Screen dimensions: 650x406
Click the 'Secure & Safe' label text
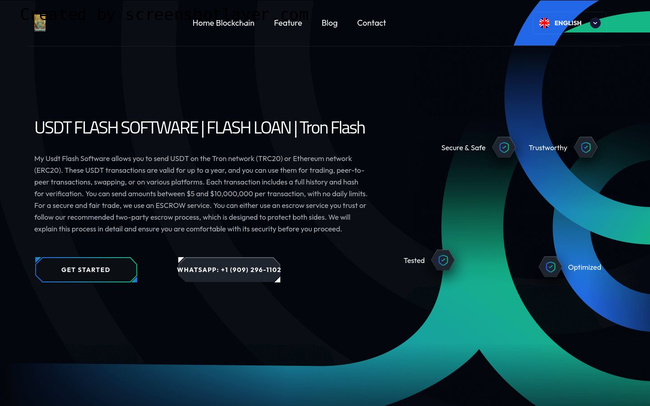point(463,148)
